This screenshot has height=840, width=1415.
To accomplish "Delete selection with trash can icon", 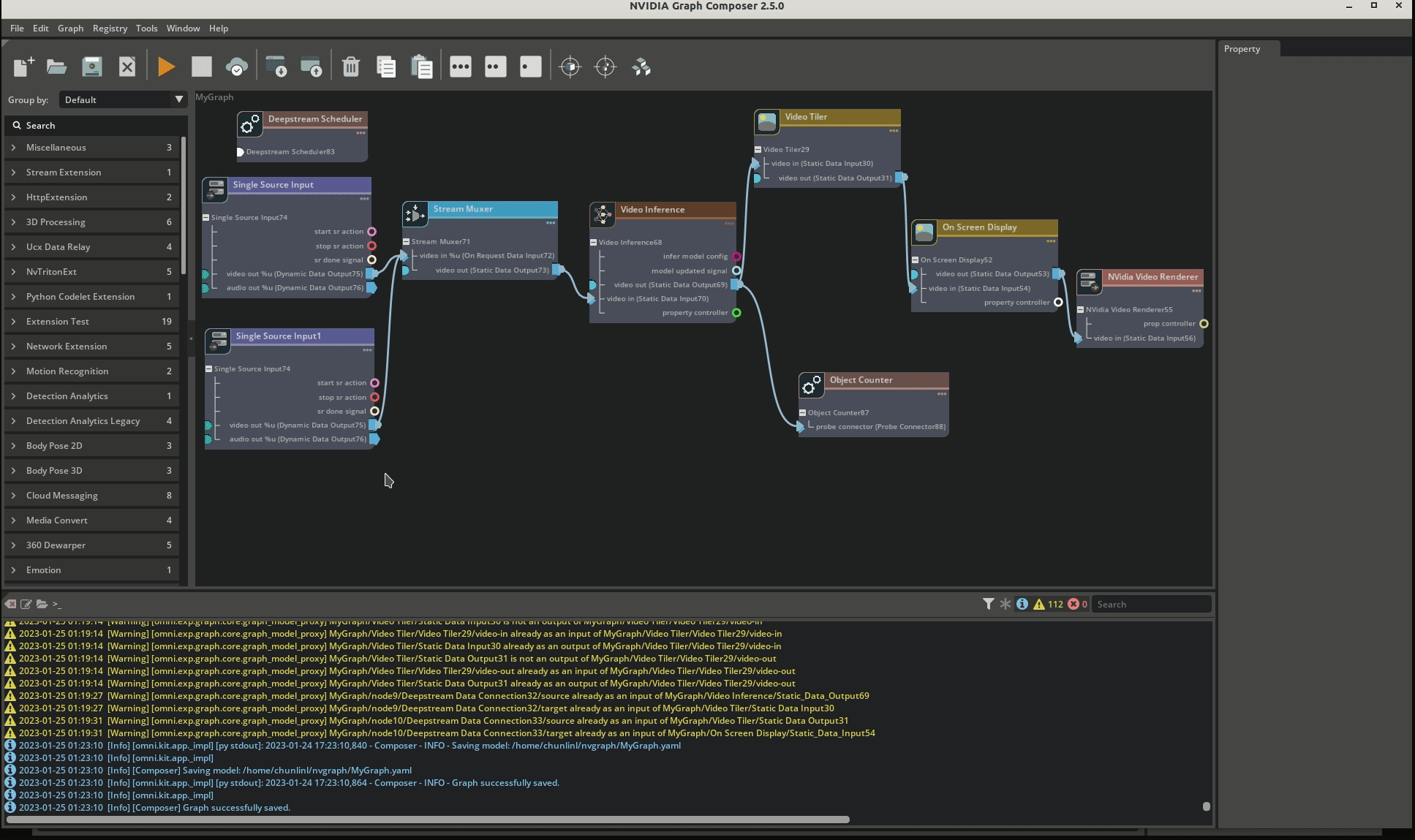I will coord(351,67).
